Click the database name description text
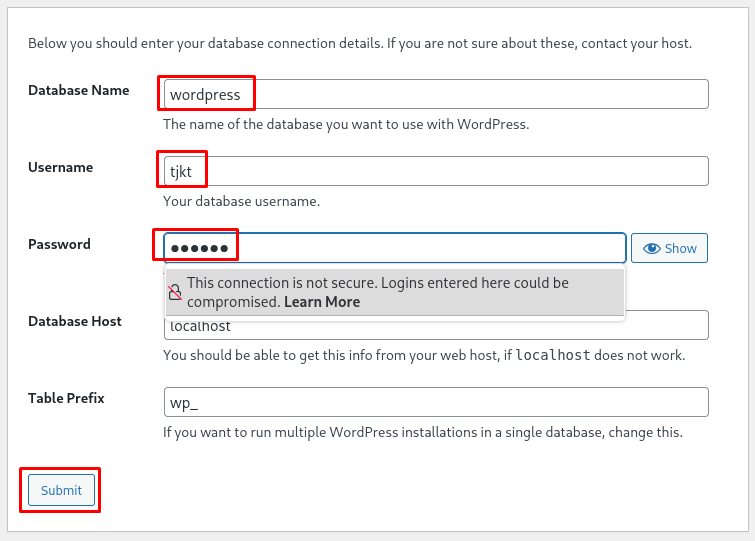The height and width of the screenshot is (541, 755). [x=345, y=124]
